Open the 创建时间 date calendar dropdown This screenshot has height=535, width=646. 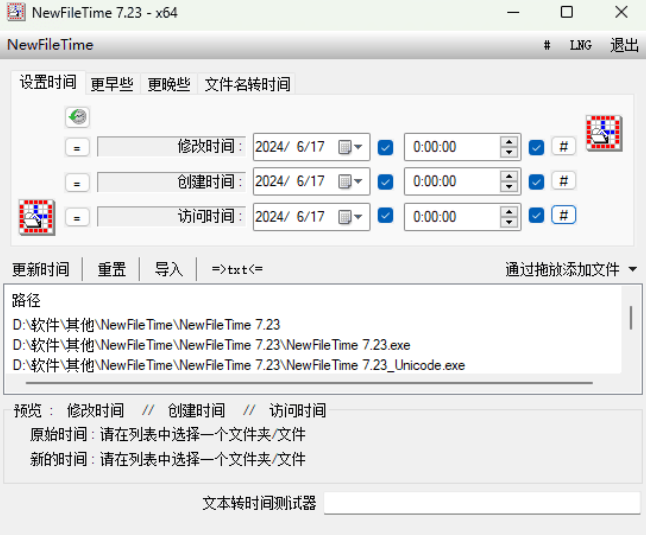point(350,181)
